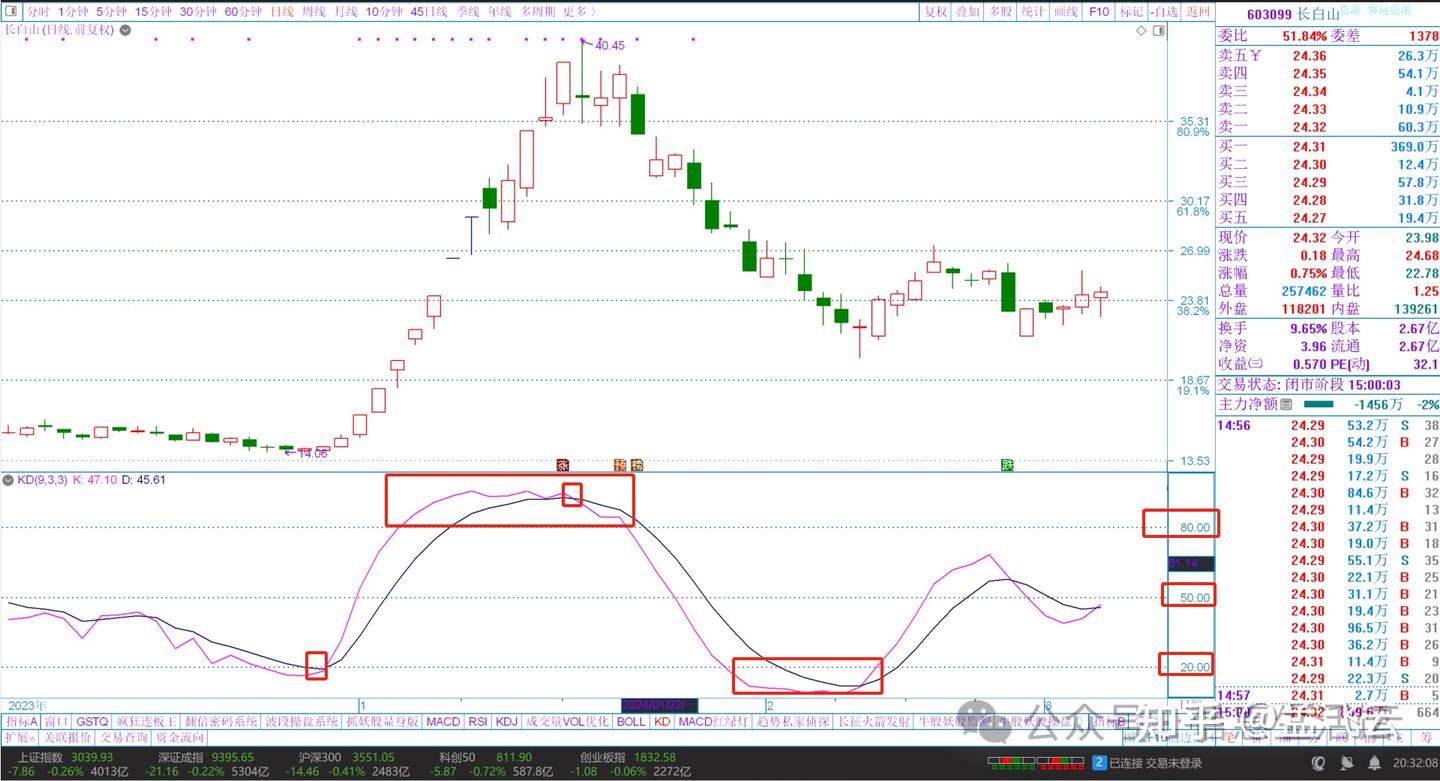
Task: Activate the 画线 drawing tool
Action: (x=1066, y=12)
